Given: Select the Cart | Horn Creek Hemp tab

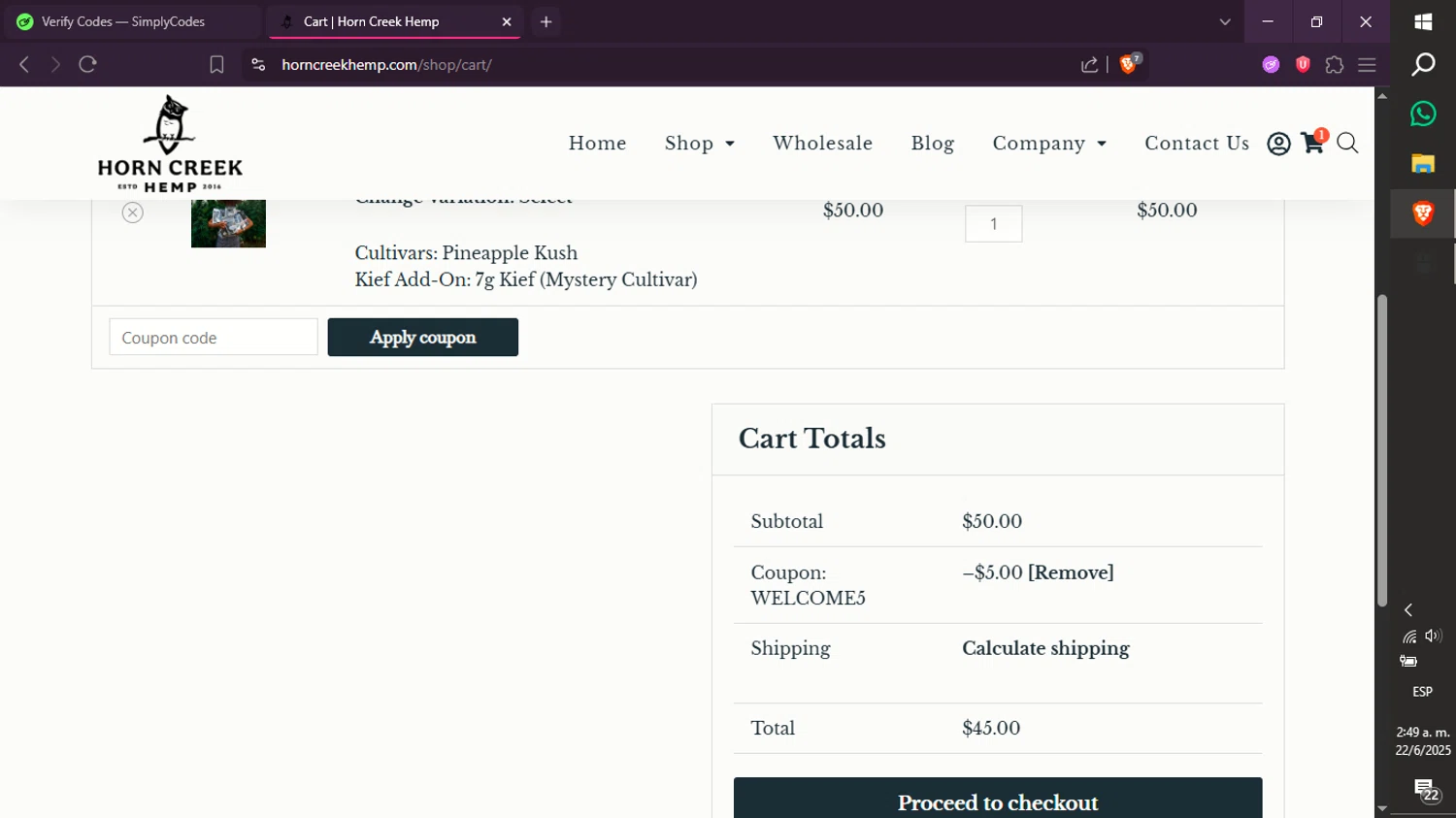Looking at the screenshot, I should (393, 21).
